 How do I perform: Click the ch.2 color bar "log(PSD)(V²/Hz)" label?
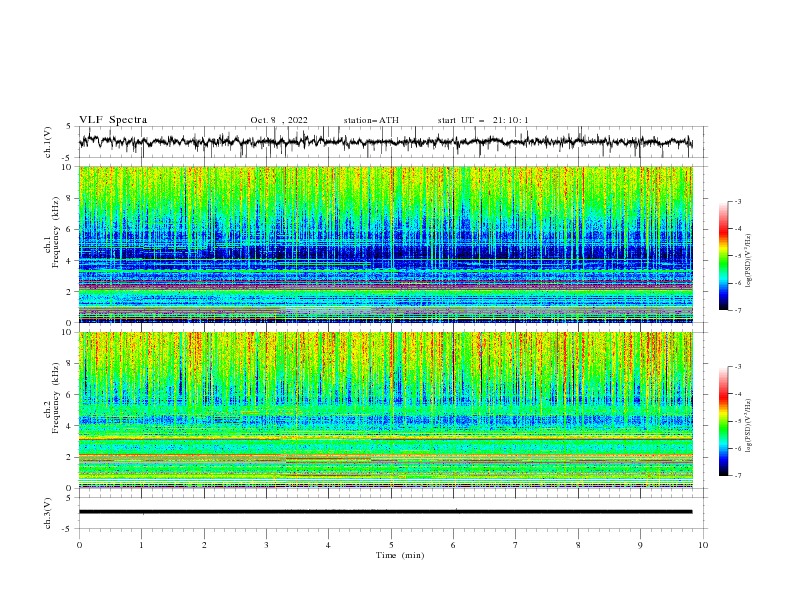point(749,425)
